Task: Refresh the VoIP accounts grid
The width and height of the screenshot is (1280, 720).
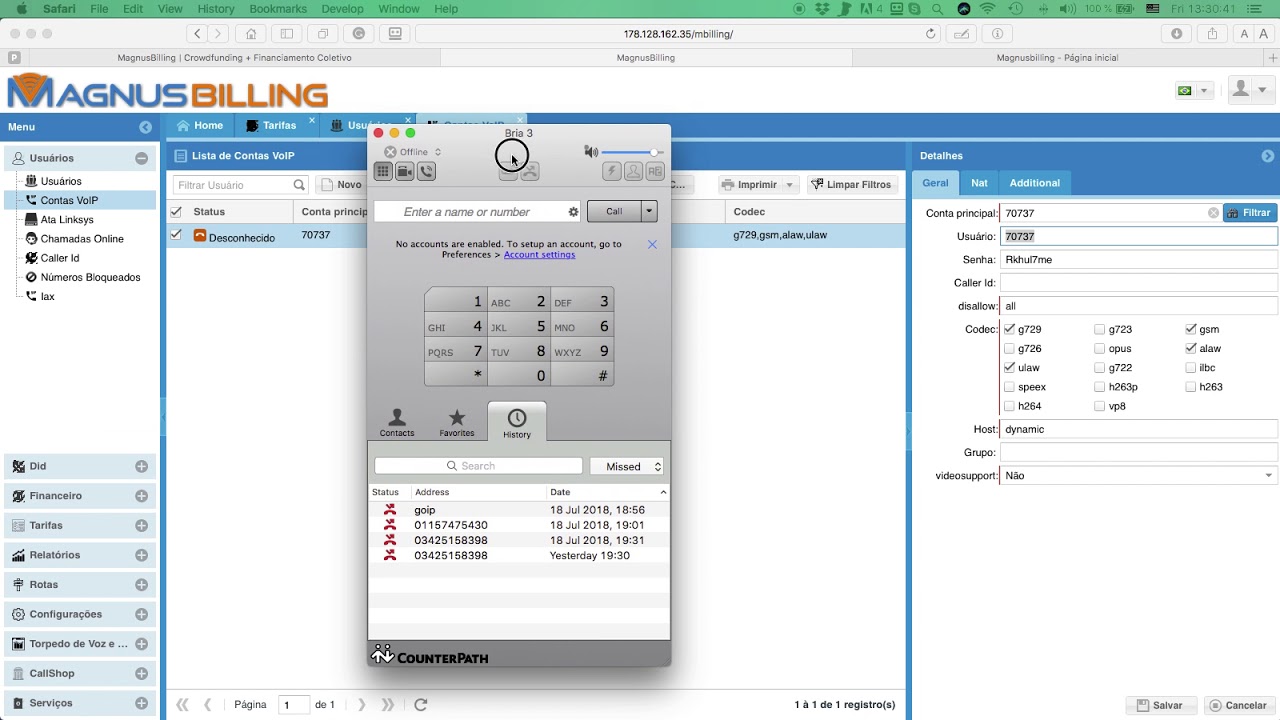Action: click(x=421, y=704)
